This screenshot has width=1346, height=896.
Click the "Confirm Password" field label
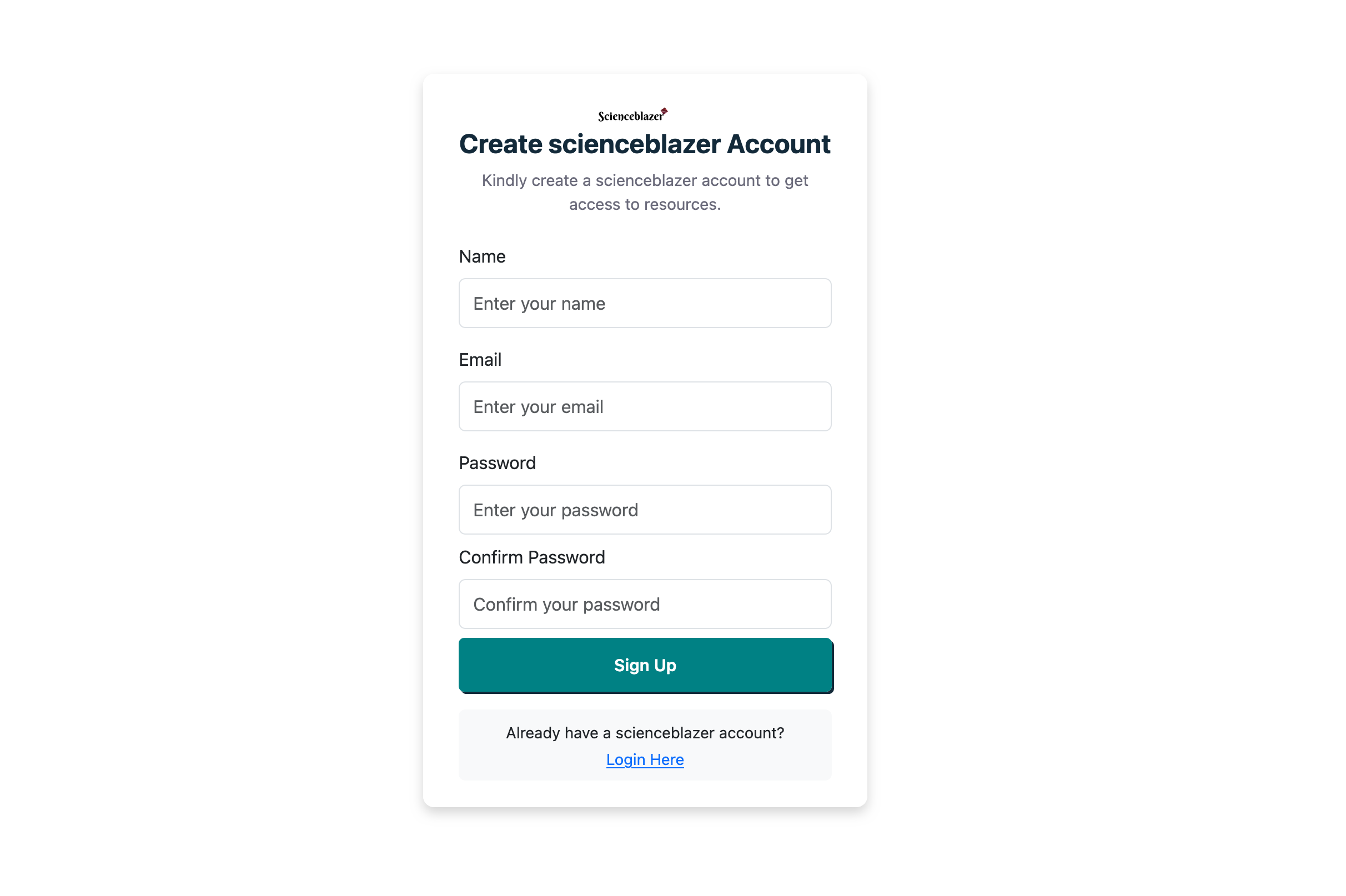[531, 557]
